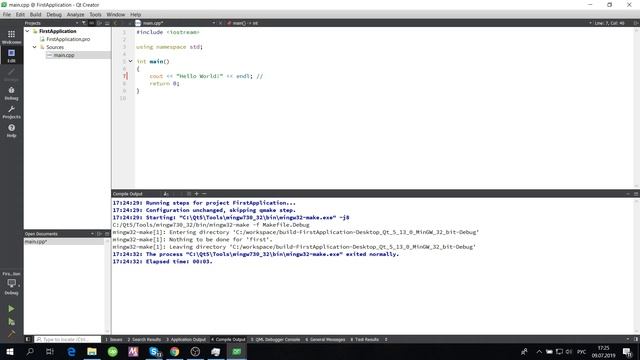Open the QML Debugger Console pane
Screen dimensions: 640x360
[x=275, y=339]
